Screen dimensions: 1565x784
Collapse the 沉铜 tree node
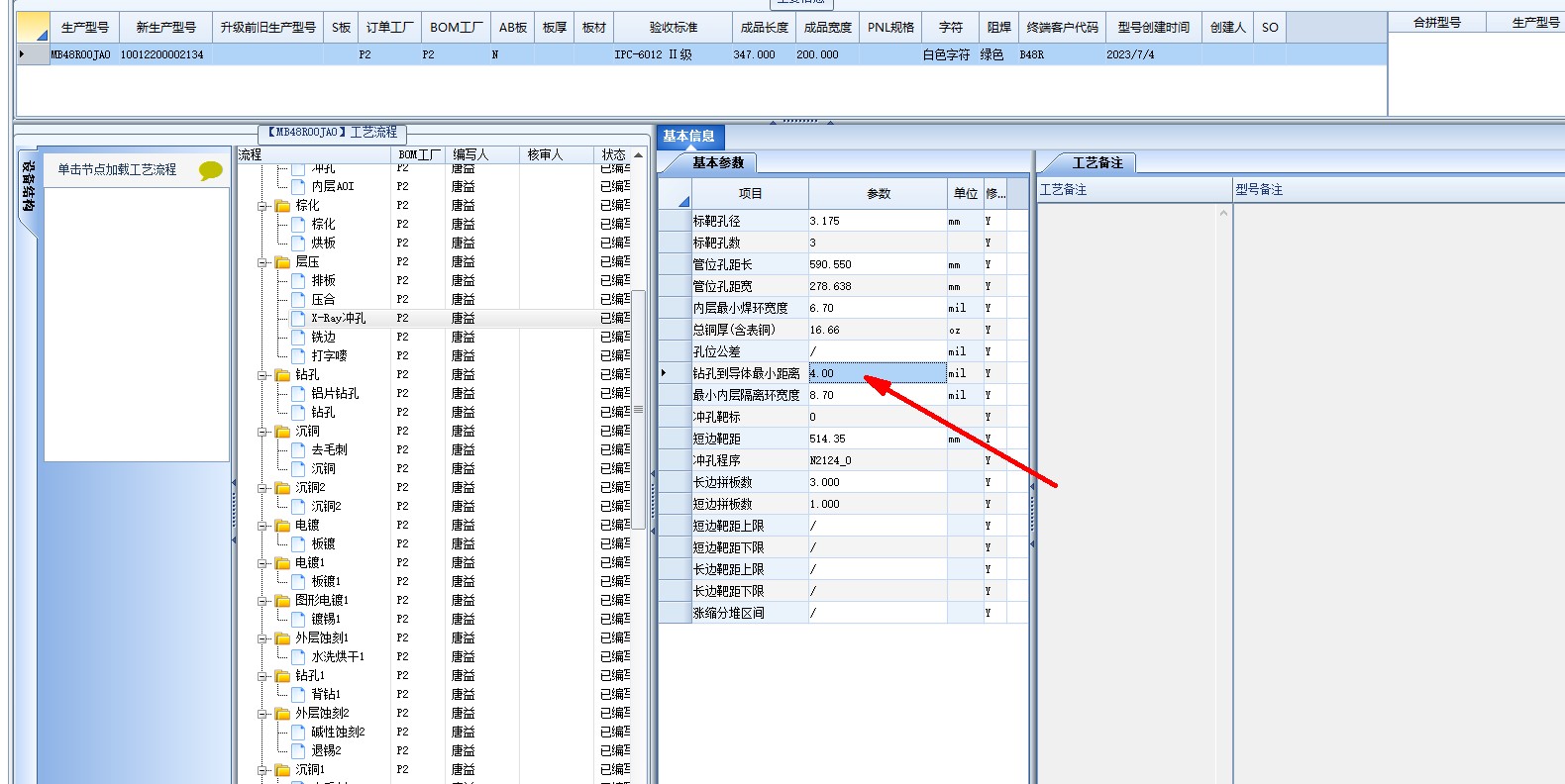(x=263, y=432)
